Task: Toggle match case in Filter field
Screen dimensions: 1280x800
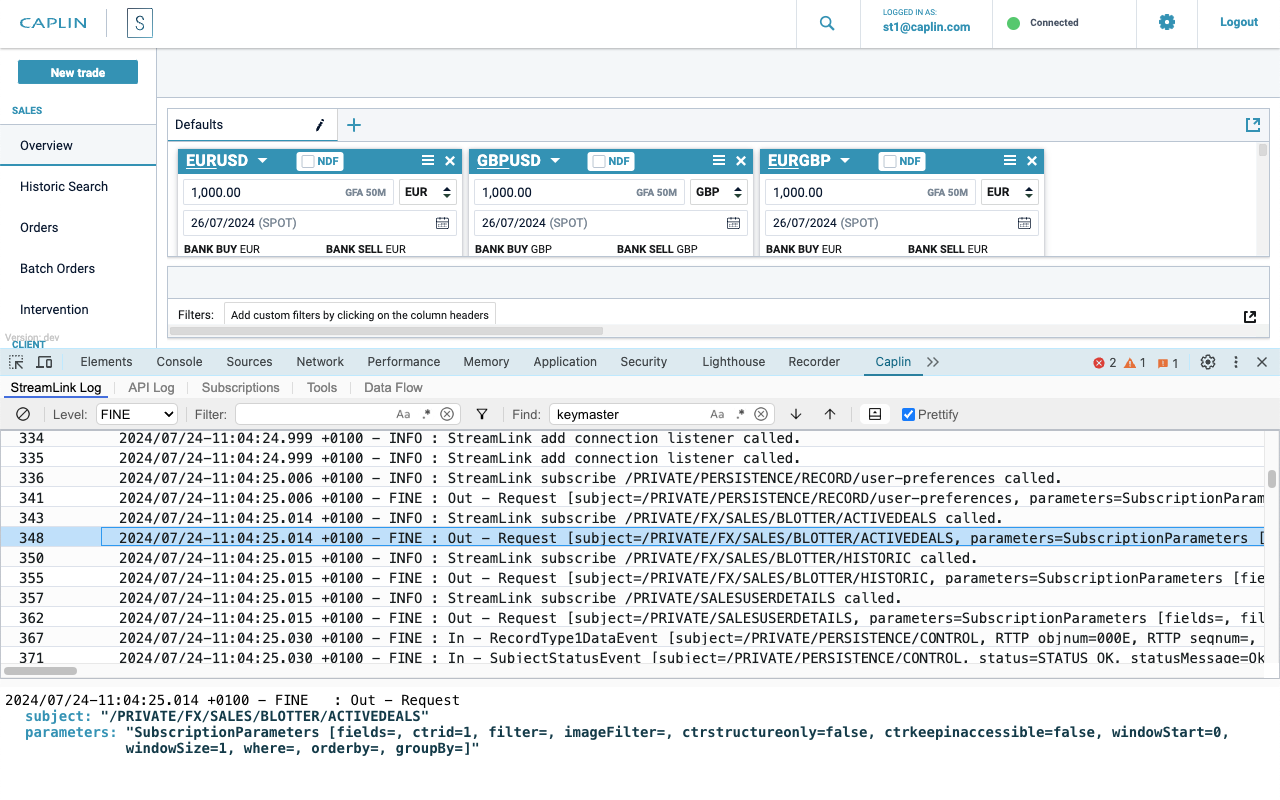Action: pos(403,414)
